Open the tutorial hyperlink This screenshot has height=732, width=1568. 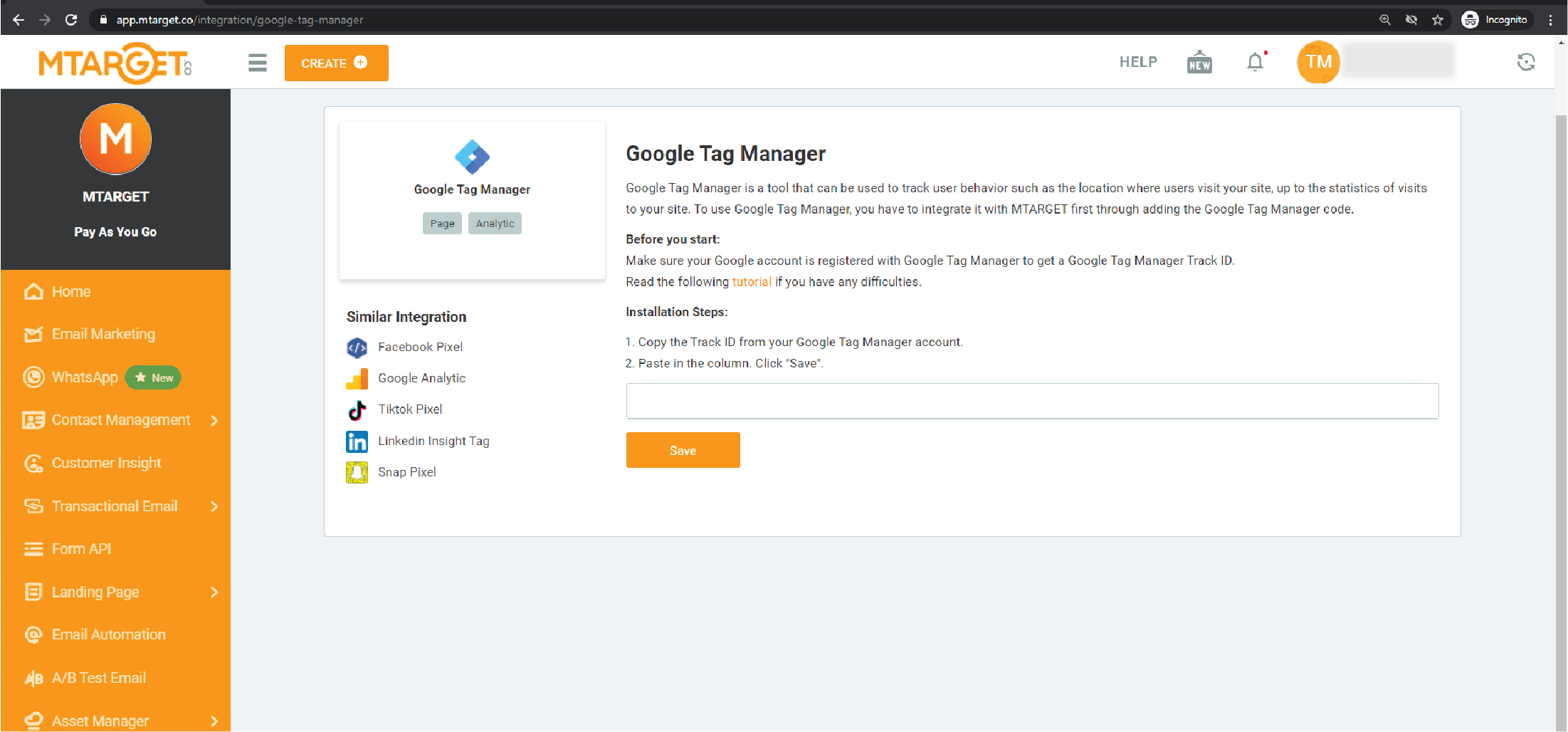point(752,282)
